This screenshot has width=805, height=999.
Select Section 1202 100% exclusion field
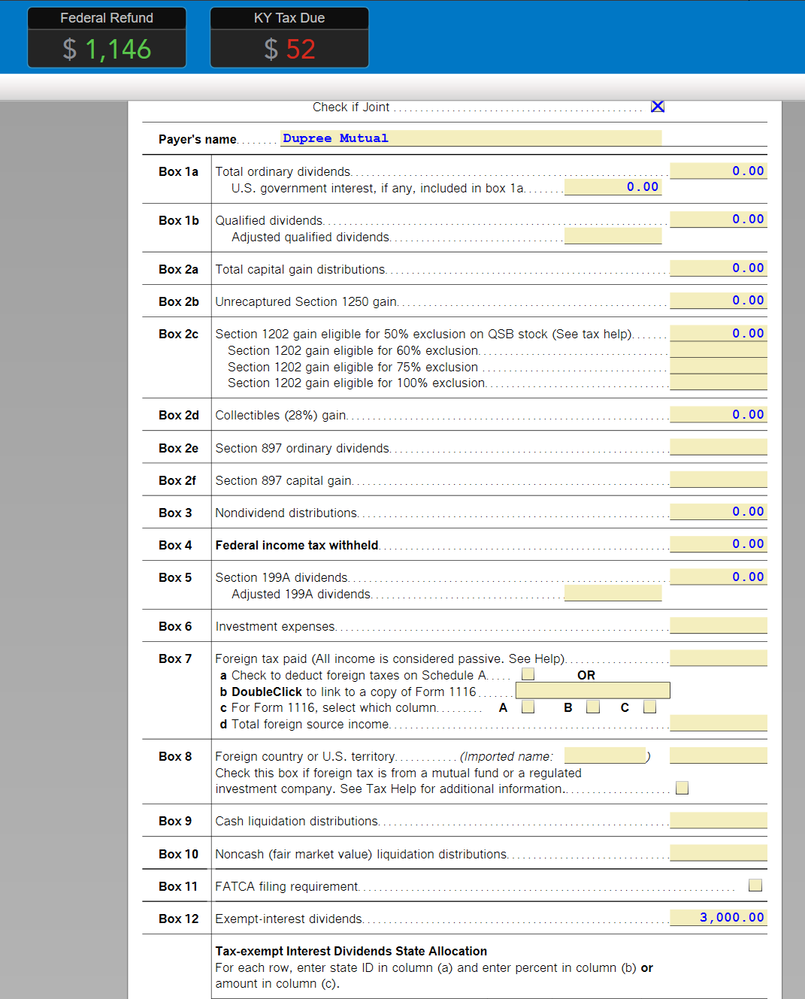pyautogui.click(x=718, y=382)
